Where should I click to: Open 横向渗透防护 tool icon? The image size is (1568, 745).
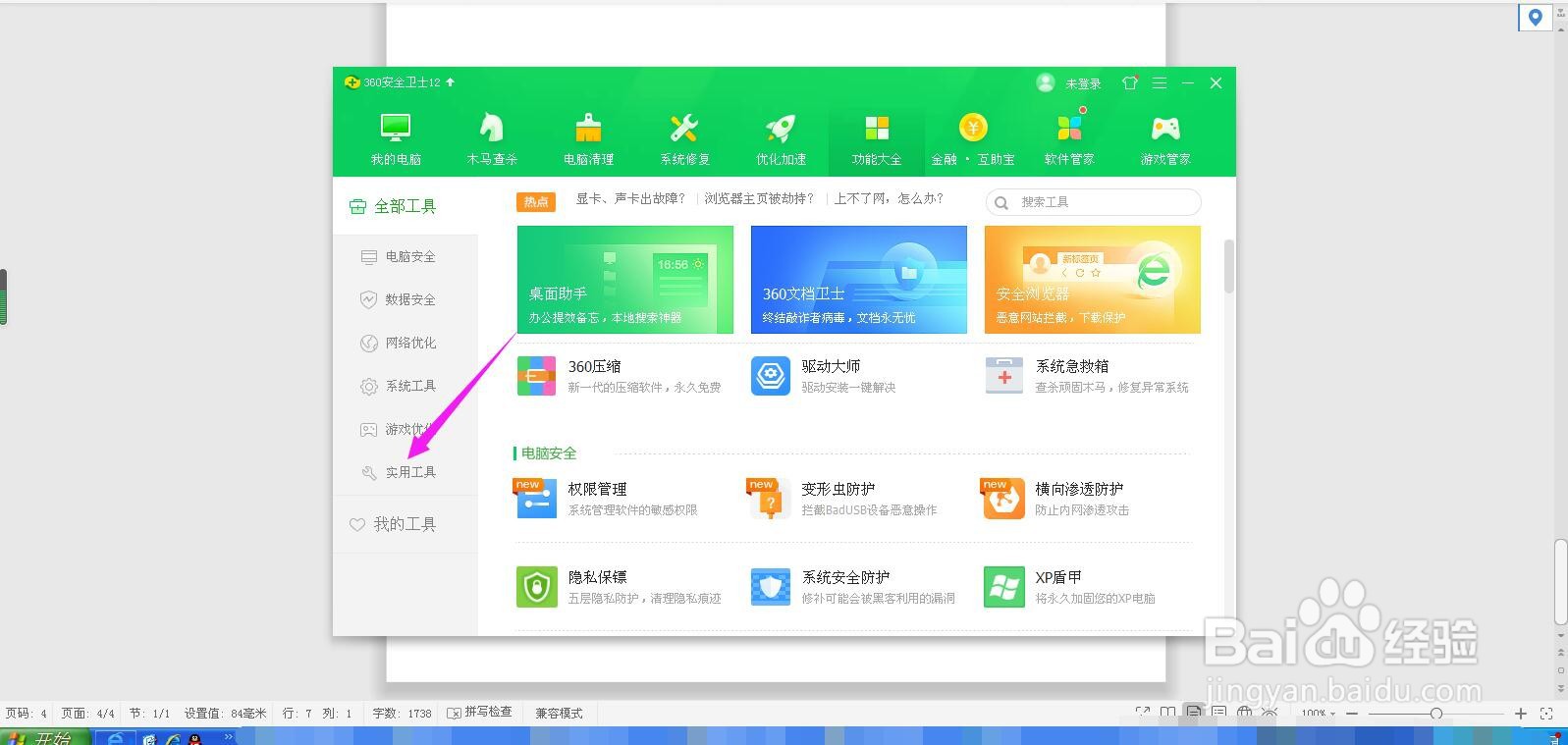point(1003,498)
